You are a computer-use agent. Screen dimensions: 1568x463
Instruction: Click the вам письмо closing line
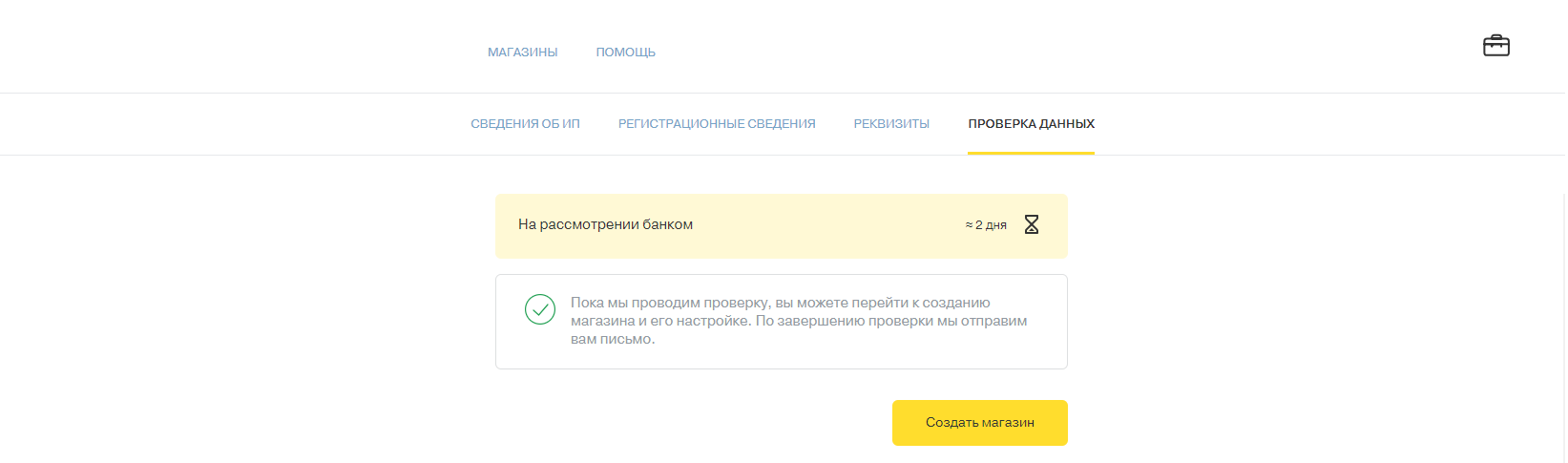[x=612, y=339]
